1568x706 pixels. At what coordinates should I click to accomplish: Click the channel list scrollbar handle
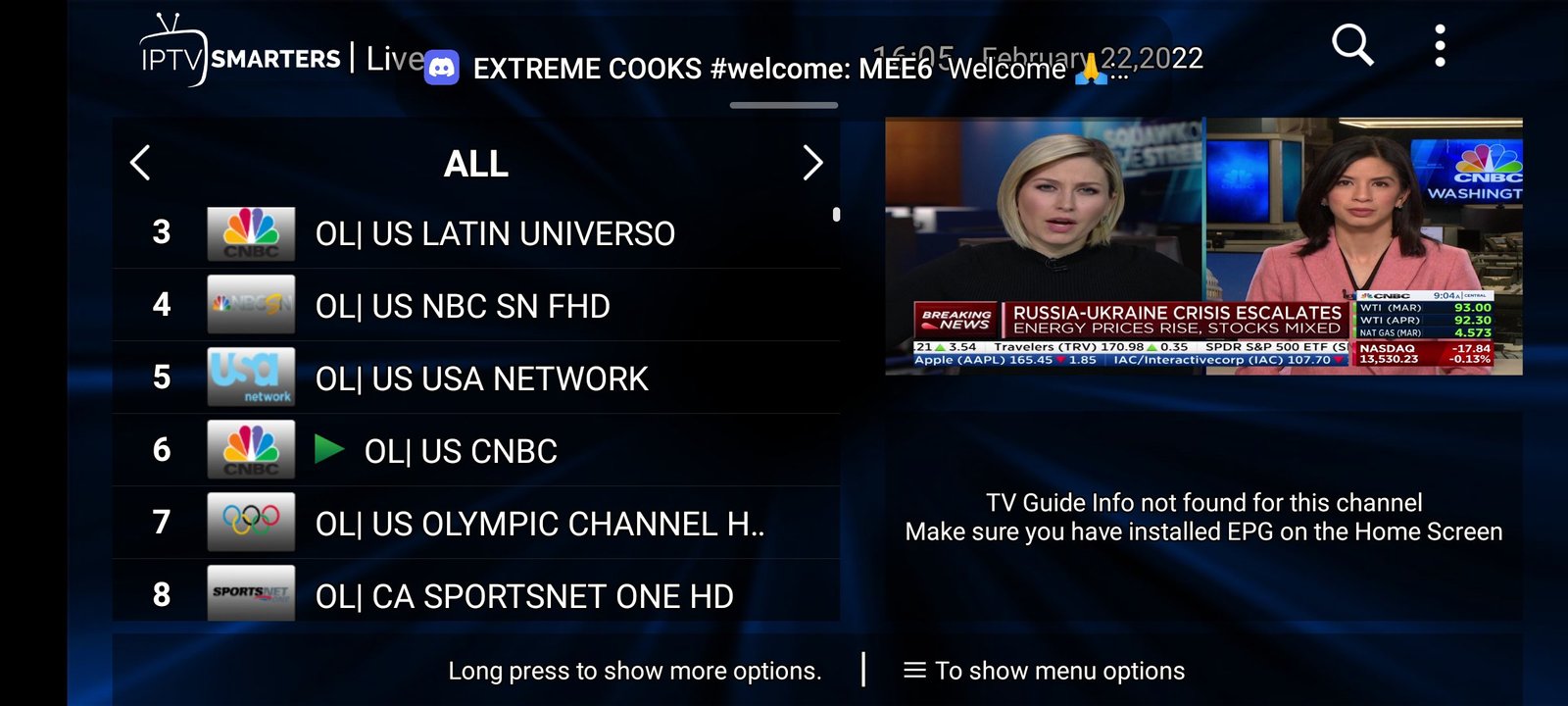click(836, 214)
